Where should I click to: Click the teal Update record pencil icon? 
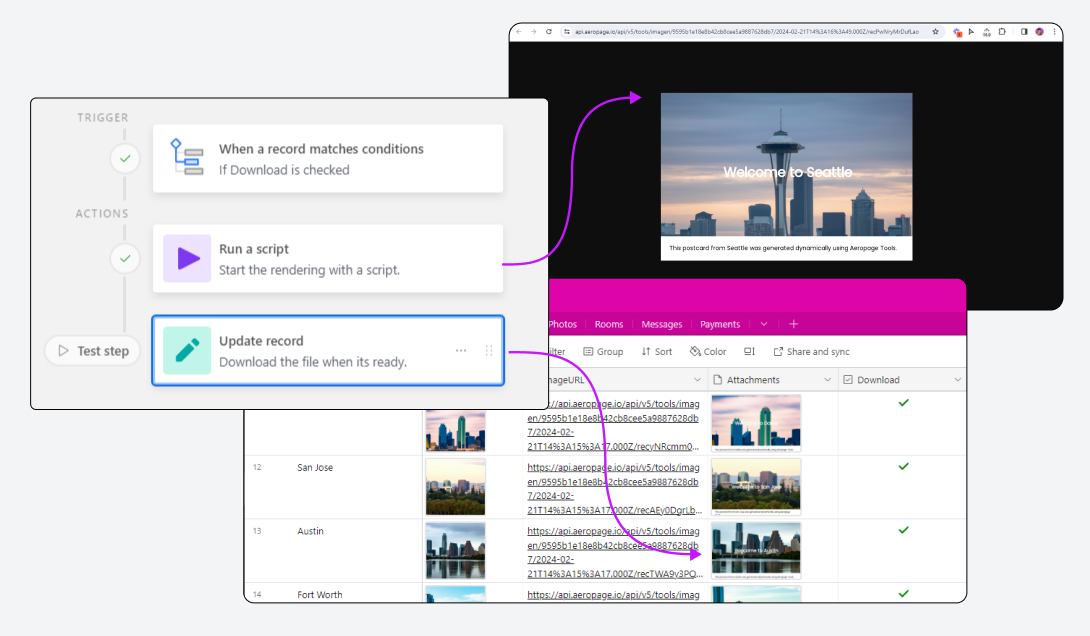(187, 350)
